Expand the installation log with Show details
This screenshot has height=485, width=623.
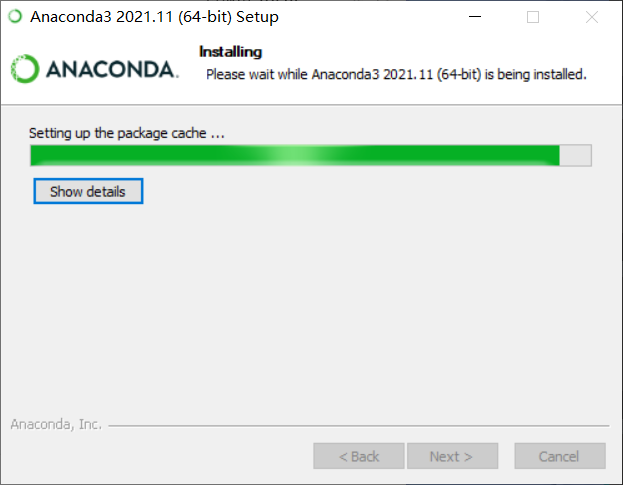point(88,191)
